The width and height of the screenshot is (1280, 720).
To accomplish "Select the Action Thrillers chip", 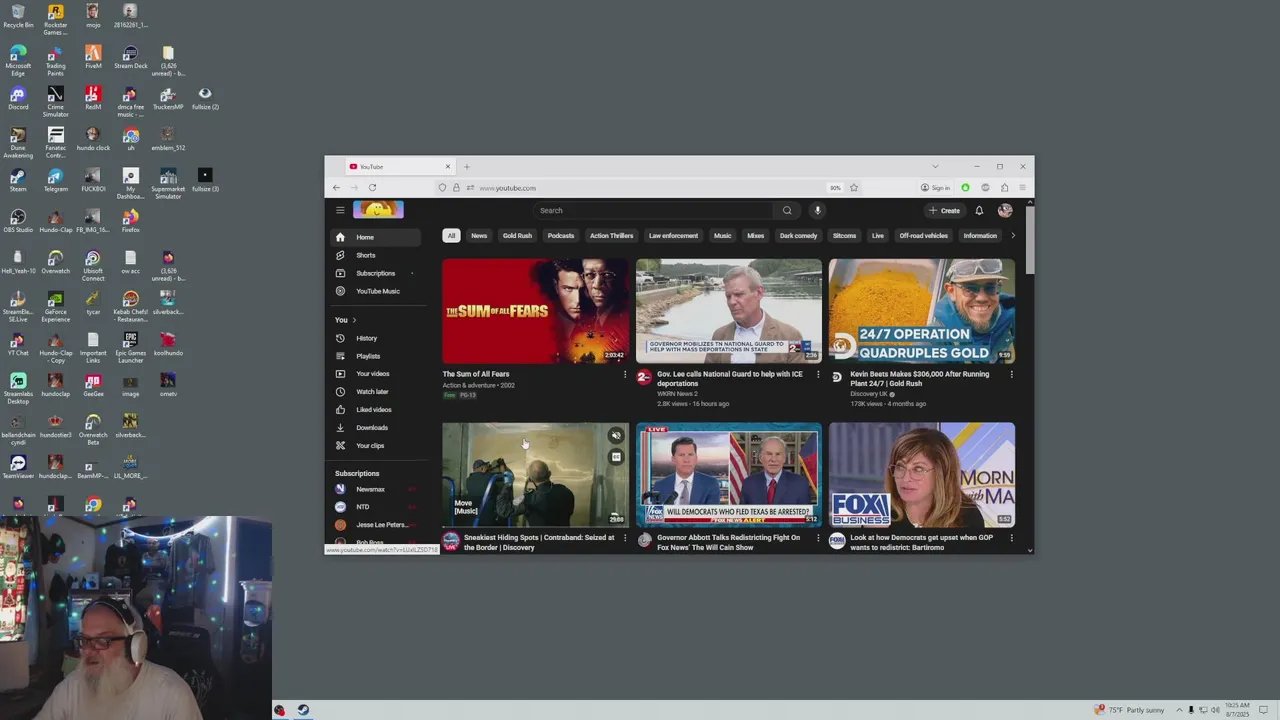I will (611, 236).
